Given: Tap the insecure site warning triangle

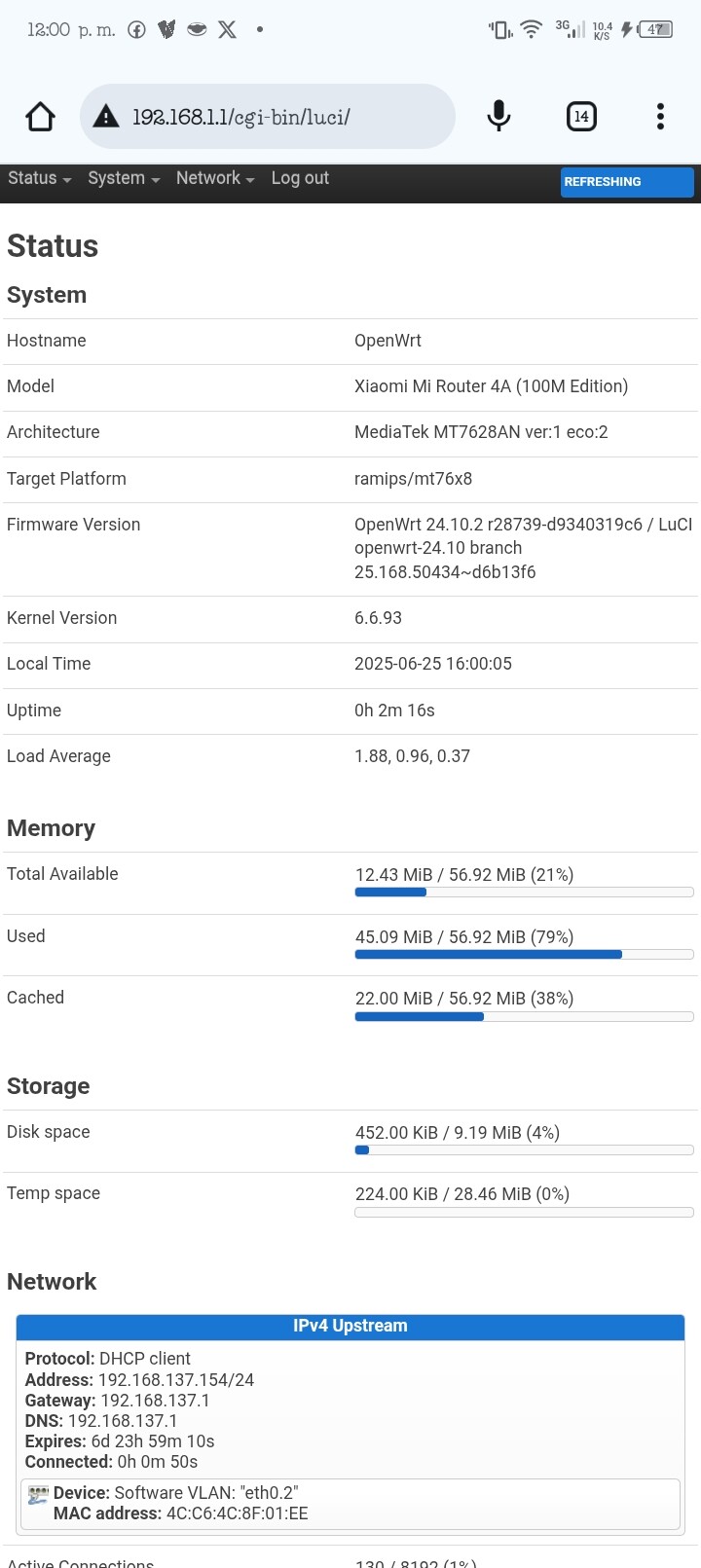Looking at the screenshot, I should click(x=105, y=118).
